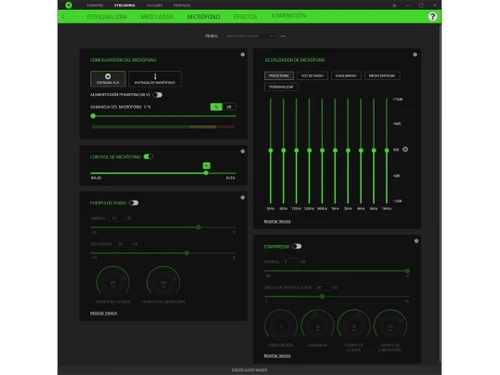Select the Medio Enfoque equalizer preset
The height and width of the screenshot is (375, 500).
(382, 76)
